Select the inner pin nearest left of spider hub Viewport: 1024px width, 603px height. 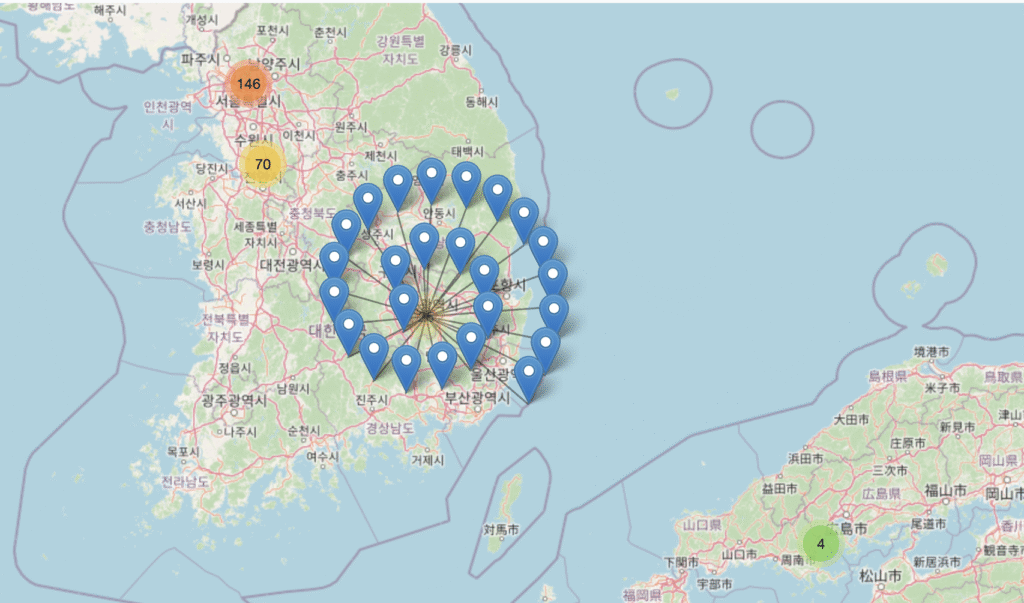tap(404, 303)
